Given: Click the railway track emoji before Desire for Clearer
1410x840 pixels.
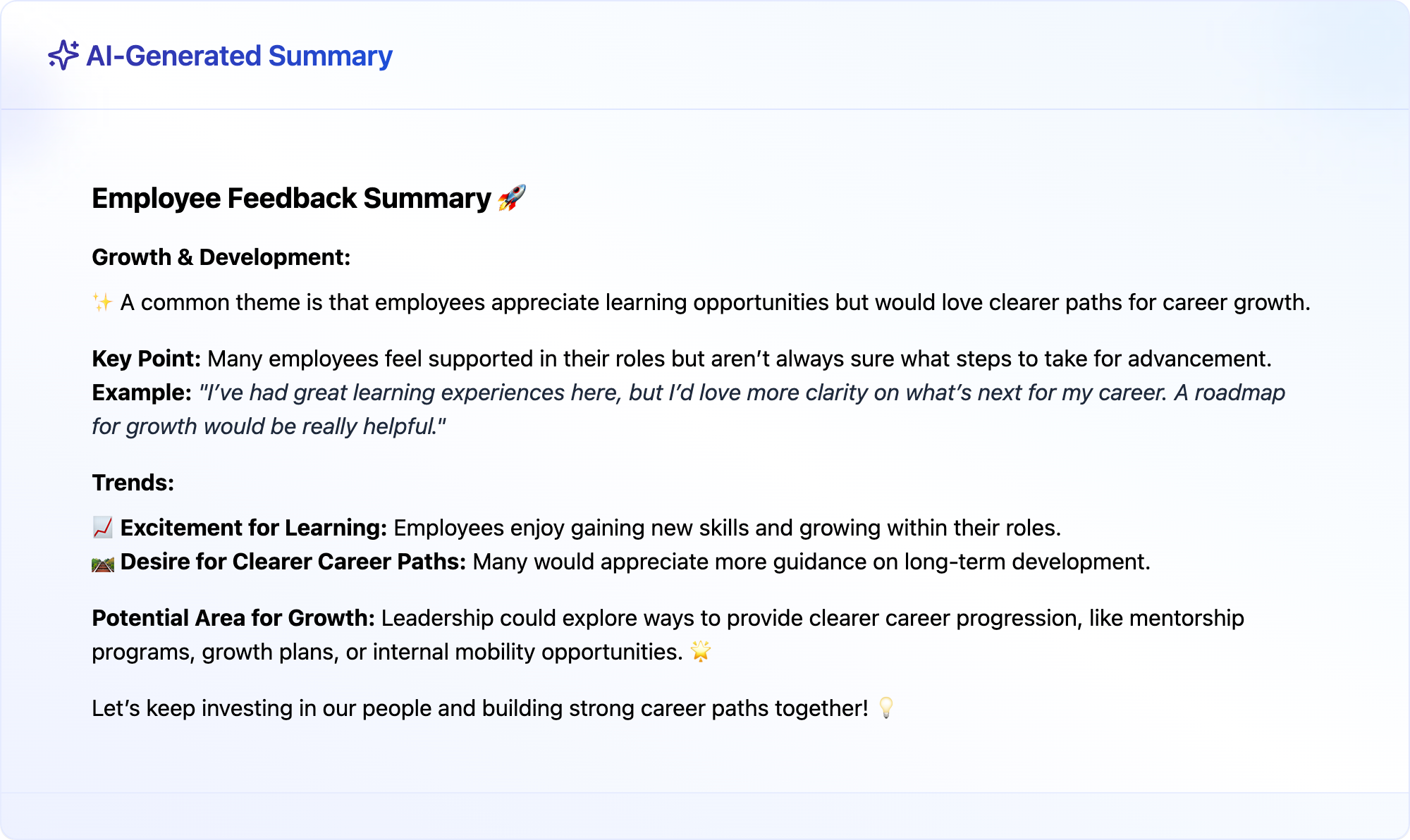Looking at the screenshot, I should pos(103,562).
